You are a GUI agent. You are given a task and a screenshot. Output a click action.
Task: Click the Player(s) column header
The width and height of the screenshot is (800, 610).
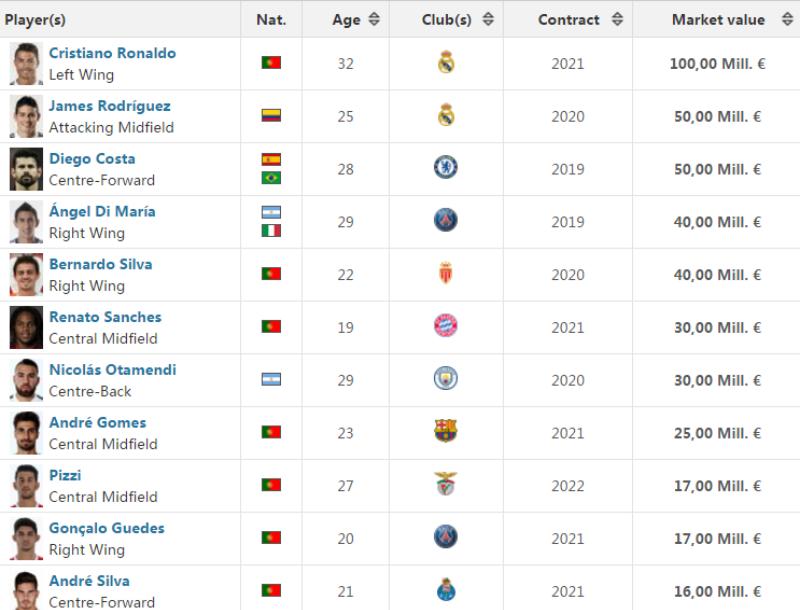point(35,19)
